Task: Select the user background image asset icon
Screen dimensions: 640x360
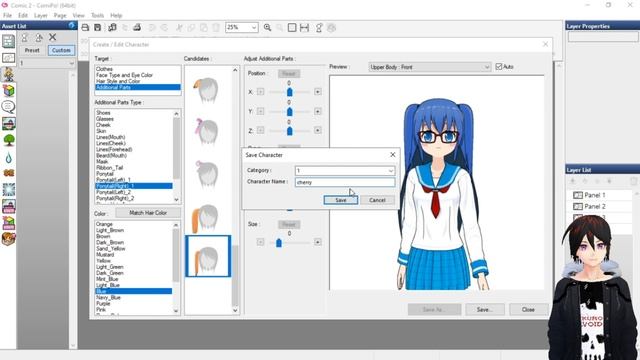Action: click(x=9, y=206)
